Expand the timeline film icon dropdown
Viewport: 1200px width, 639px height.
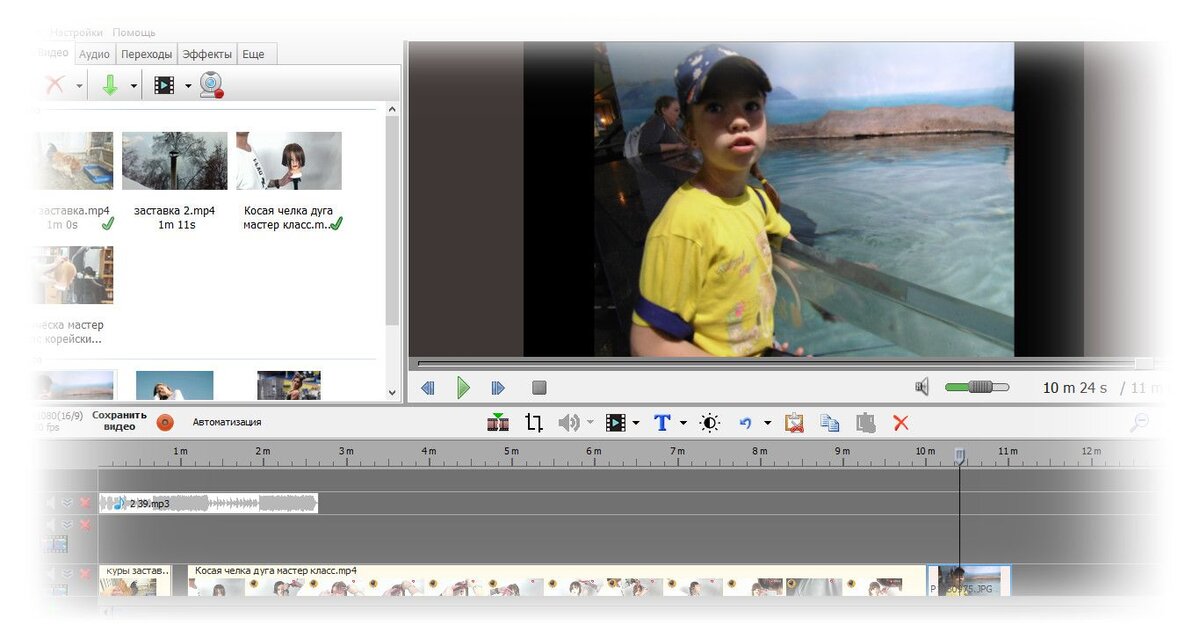tap(636, 423)
